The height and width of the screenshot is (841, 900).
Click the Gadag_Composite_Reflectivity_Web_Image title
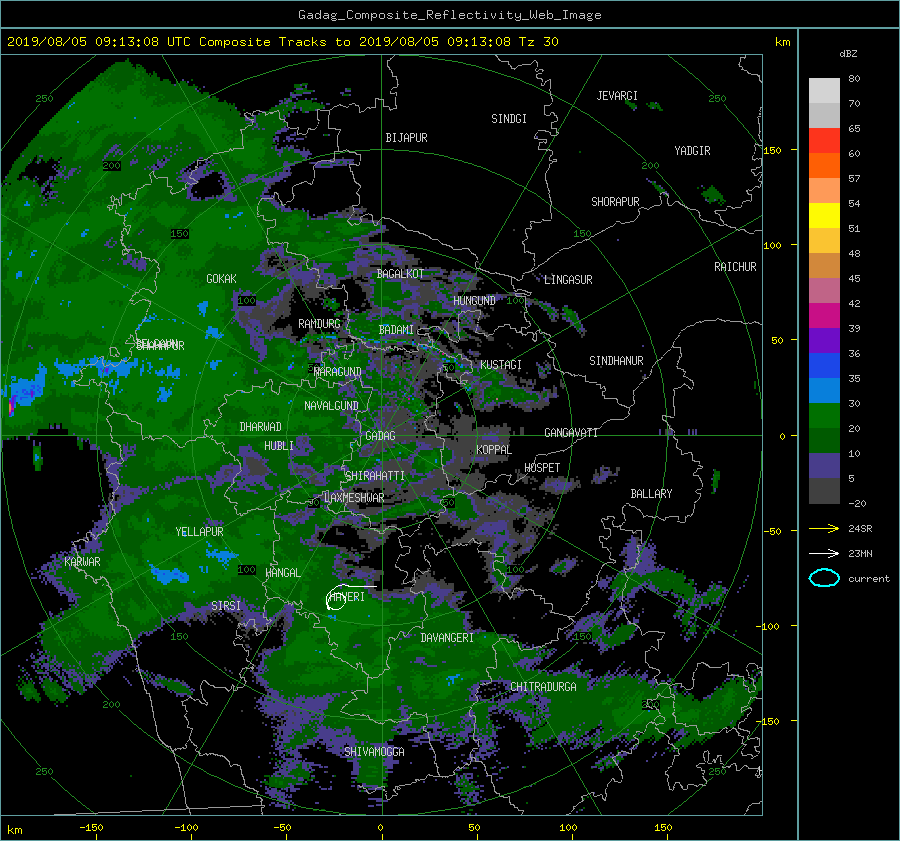point(449,15)
